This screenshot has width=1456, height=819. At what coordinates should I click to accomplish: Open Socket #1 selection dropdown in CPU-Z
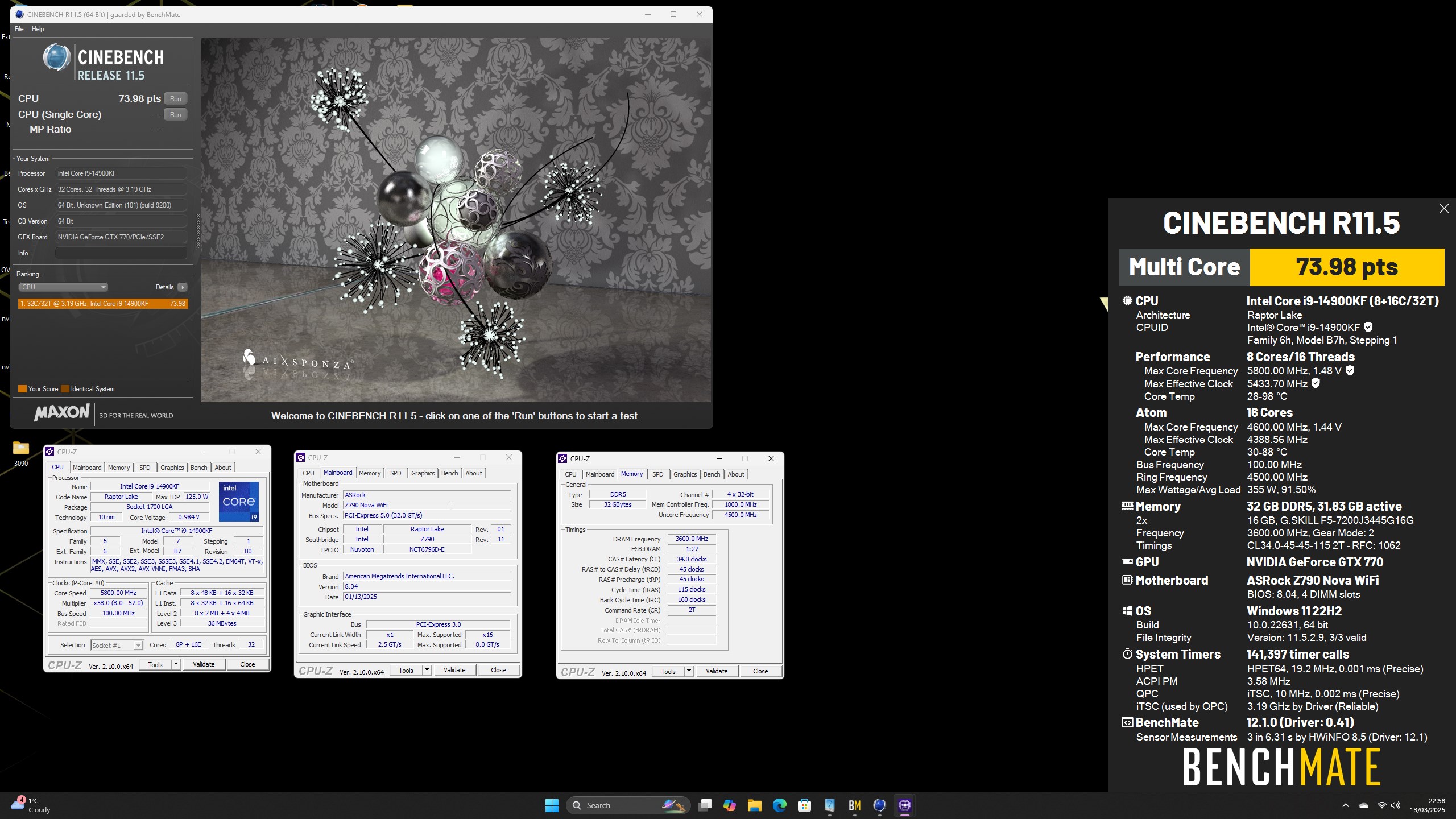pos(117,645)
